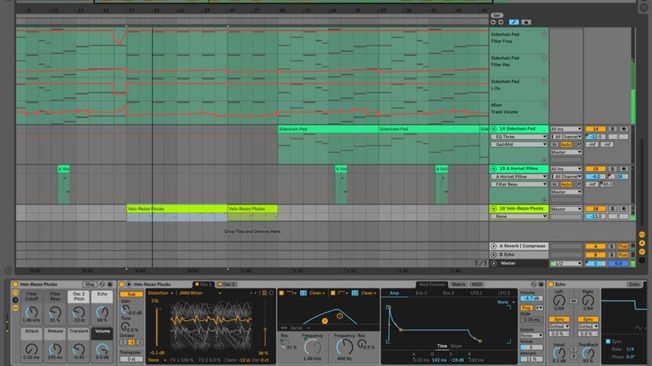Image resolution: width=652 pixels, height=366 pixels.
Task: Click the Wavetable Volume value field
Action: point(531,299)
